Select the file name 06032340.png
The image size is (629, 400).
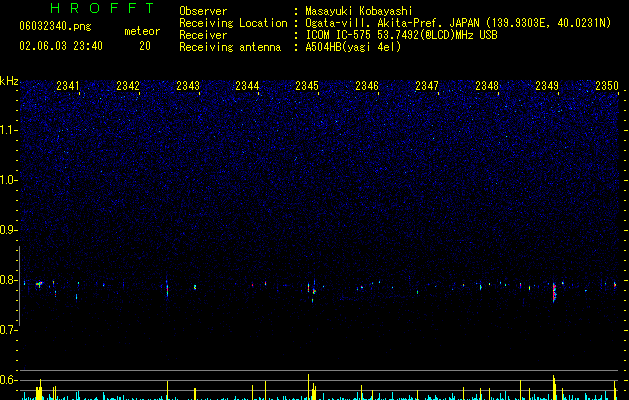coord(55,27)
